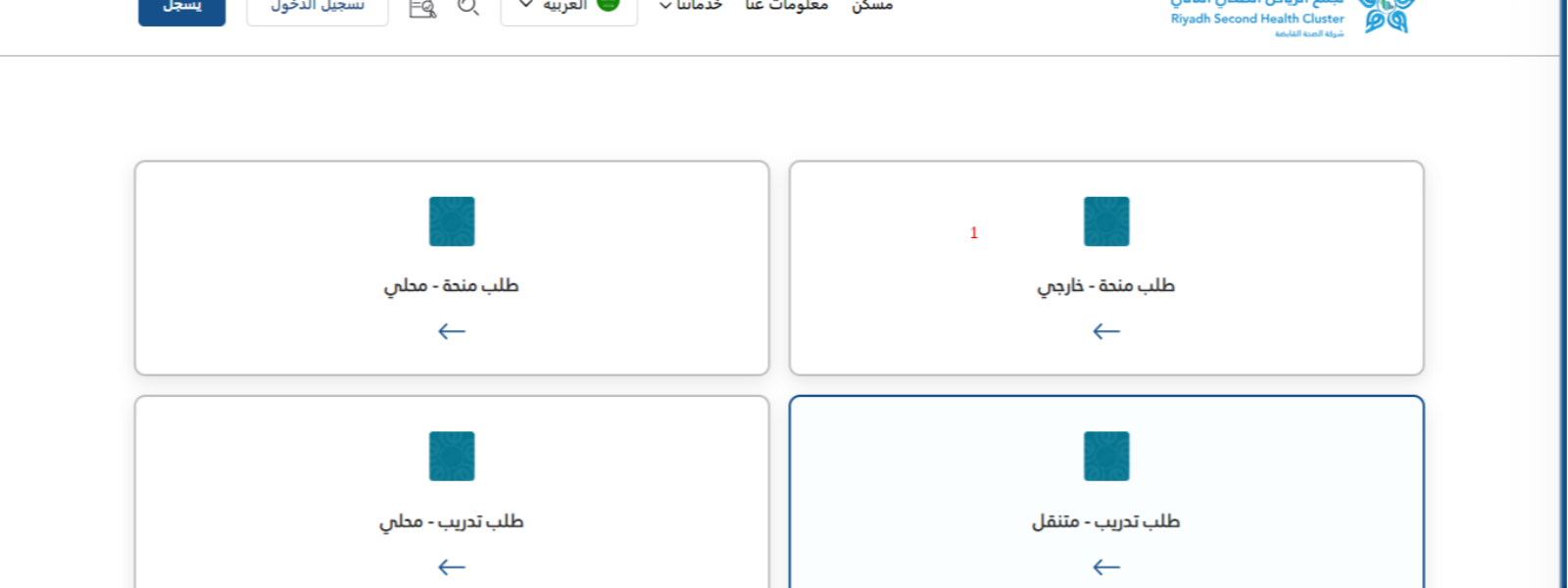This screenshot has width=1568, height=588.
Task: Expand the خدماتنا services menu
Action: [691, 6]
